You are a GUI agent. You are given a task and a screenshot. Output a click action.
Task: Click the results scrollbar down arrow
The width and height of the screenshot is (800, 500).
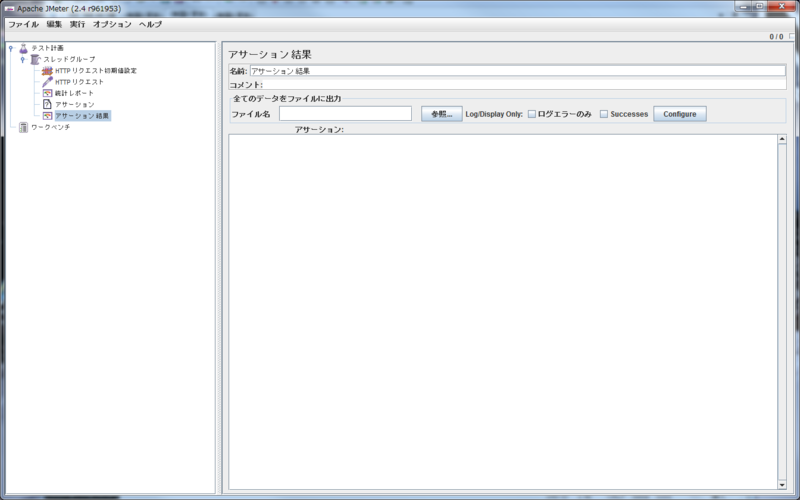point(782,485)
